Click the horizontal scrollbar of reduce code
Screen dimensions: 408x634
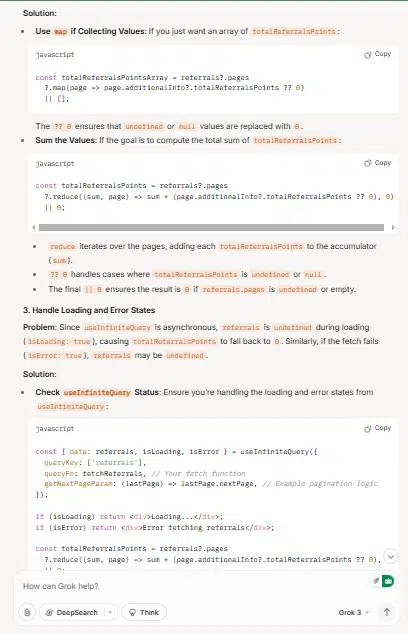coord(211,228)
